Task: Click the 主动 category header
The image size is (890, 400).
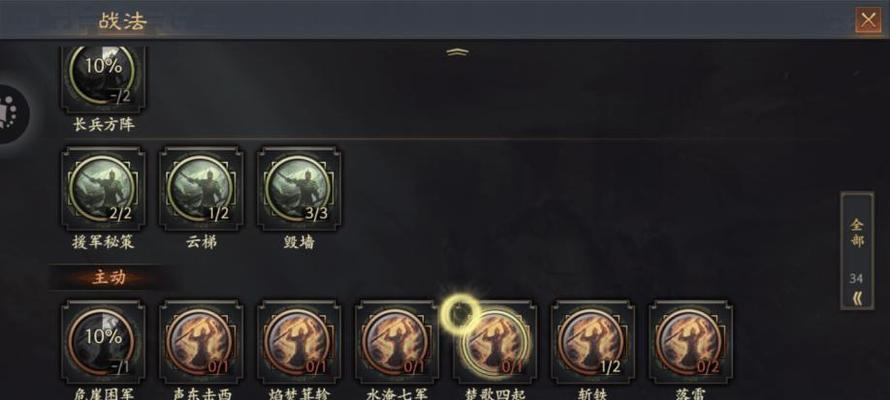Action: (x=108, y=278)
